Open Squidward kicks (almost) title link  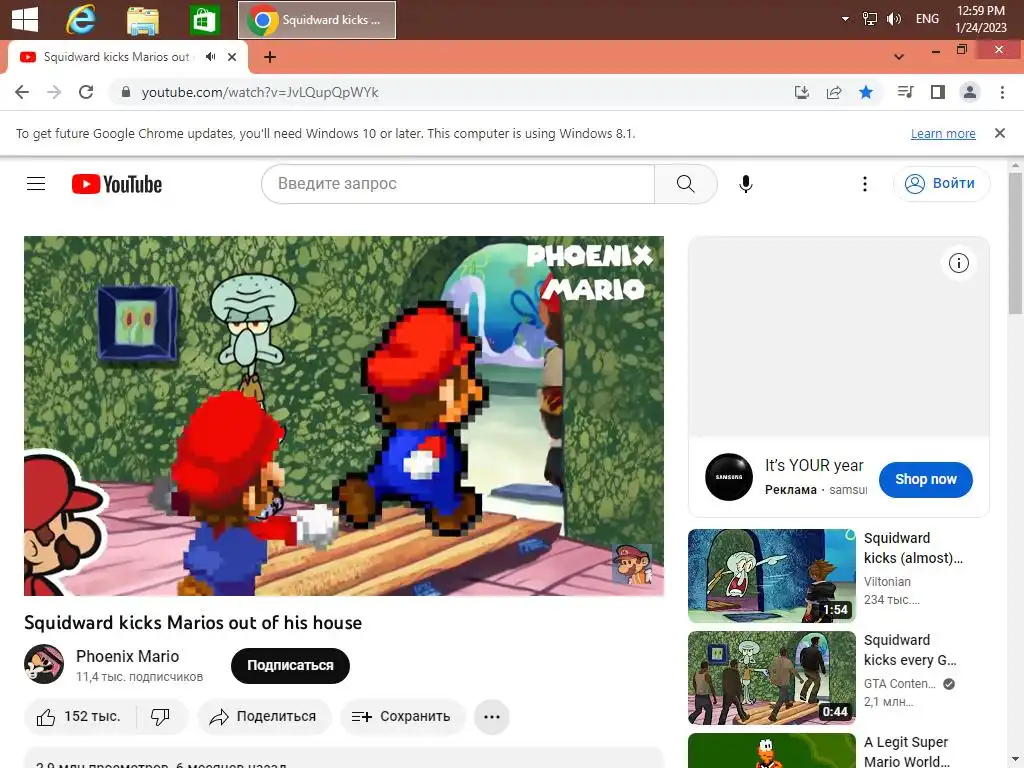click(914, 548)
